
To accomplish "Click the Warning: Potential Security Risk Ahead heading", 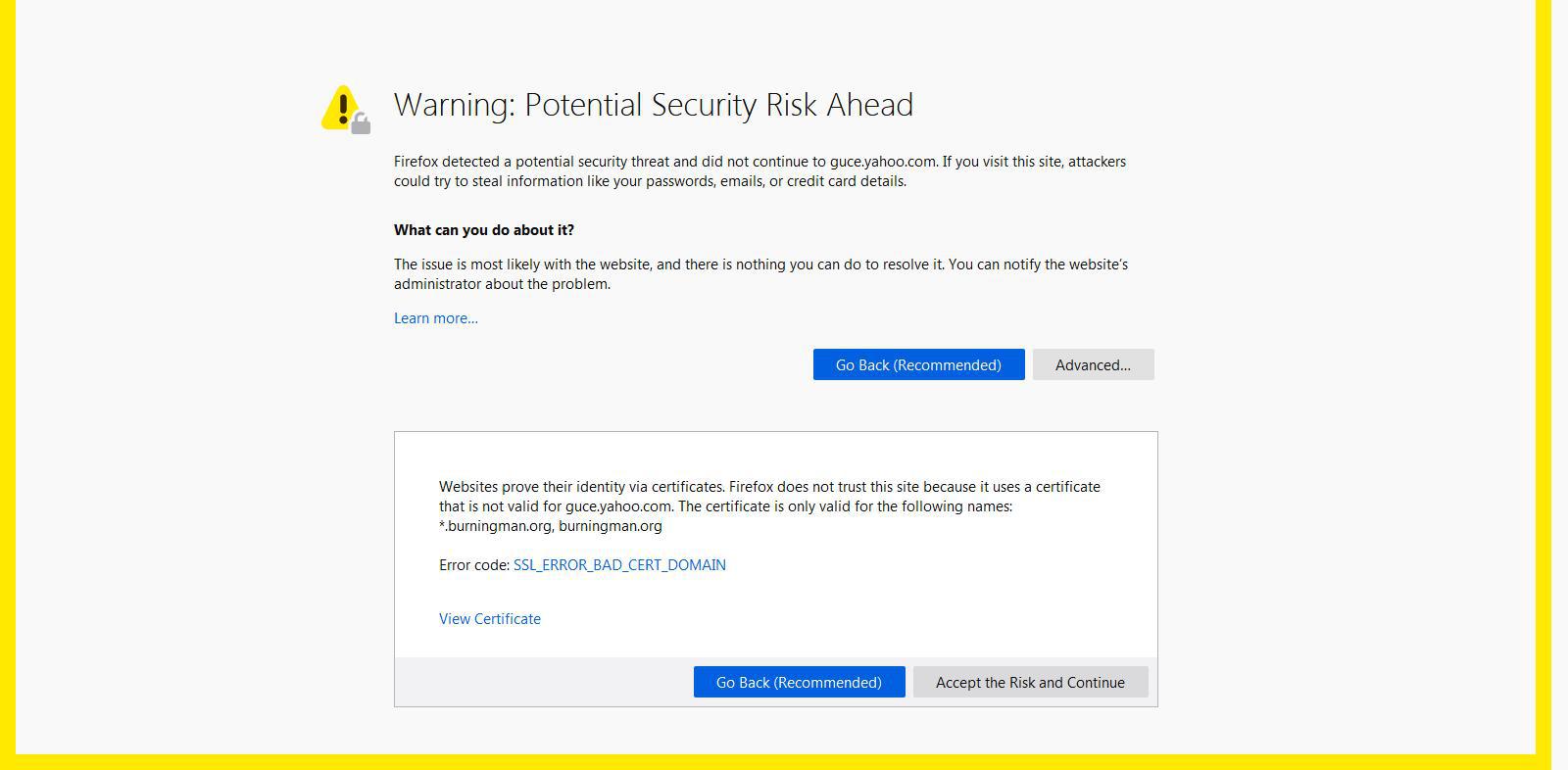I will pyautogui.click(x=654, y=105).
